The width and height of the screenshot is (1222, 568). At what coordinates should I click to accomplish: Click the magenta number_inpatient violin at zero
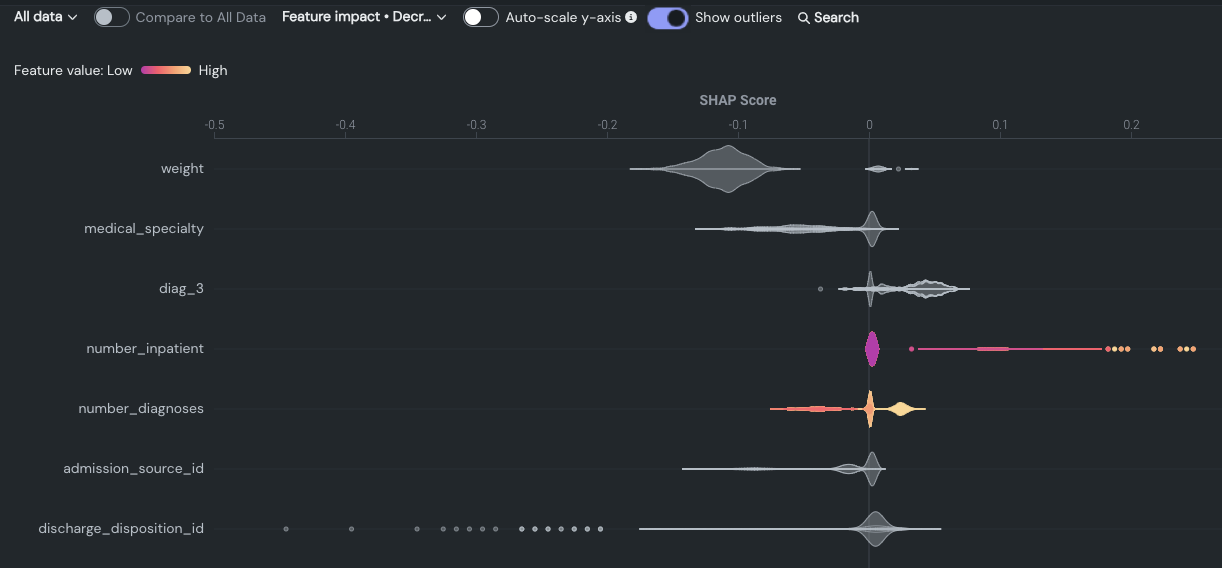click(x=871, y=349)
